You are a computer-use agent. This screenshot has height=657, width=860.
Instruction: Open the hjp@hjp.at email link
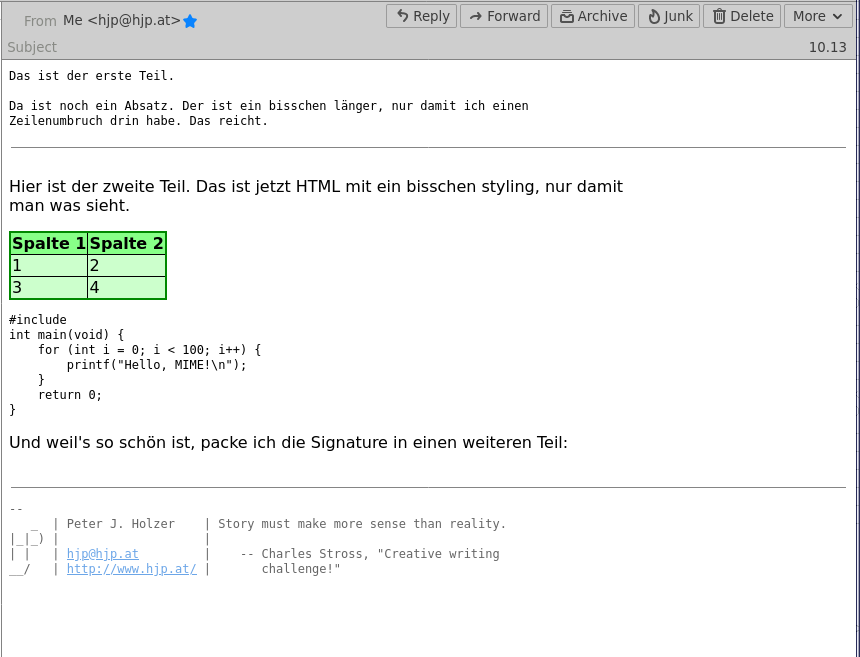coord(104,553)
